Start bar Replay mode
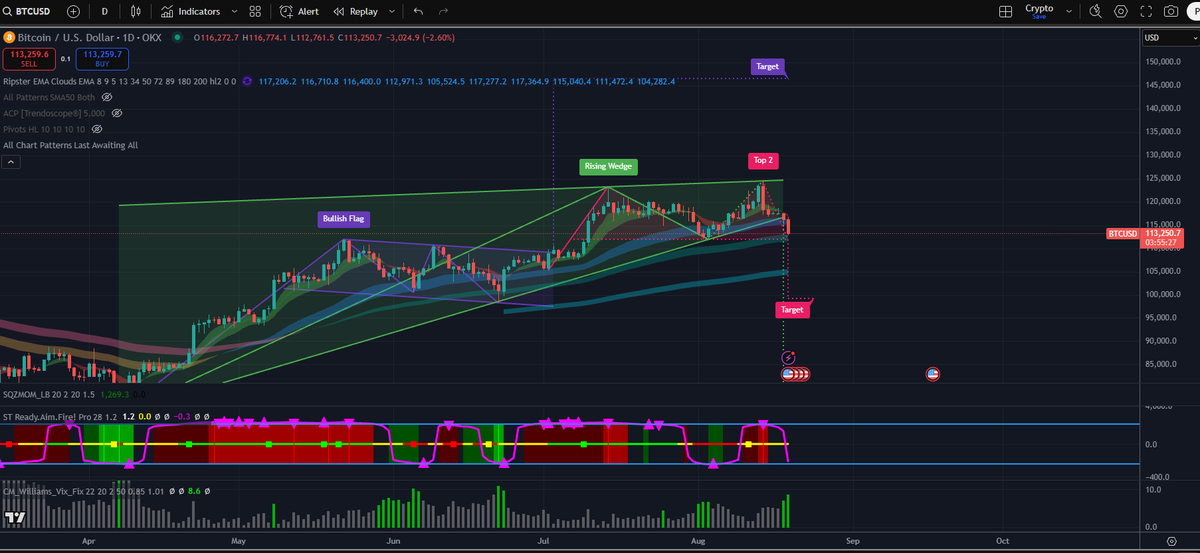 pyautogui.click(x=356, y=11)
